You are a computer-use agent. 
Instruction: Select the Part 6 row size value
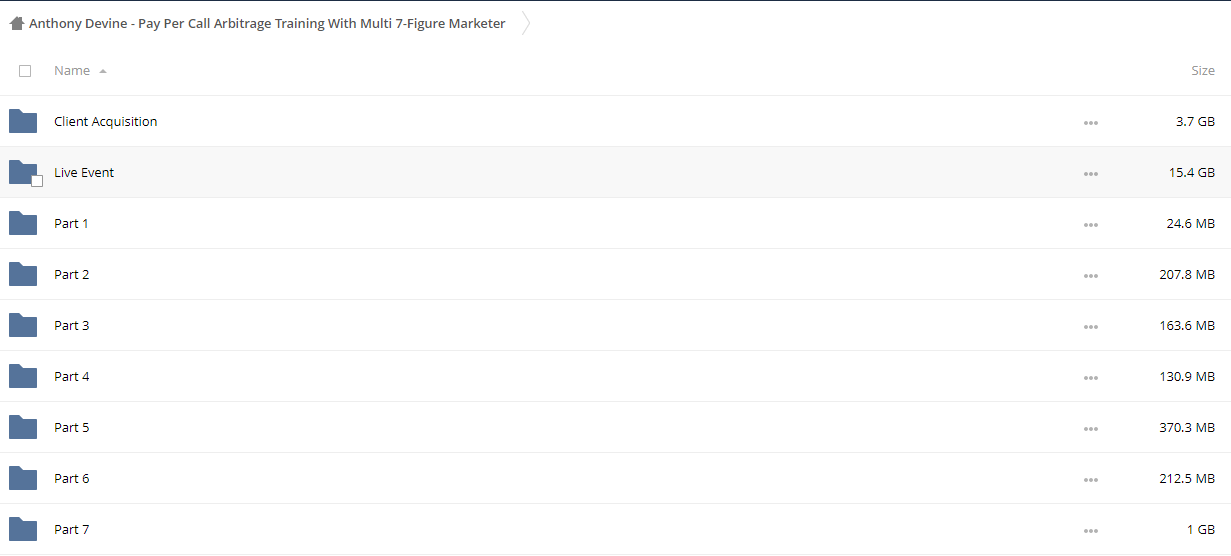pyautogui.click(x=1187, y=479)
